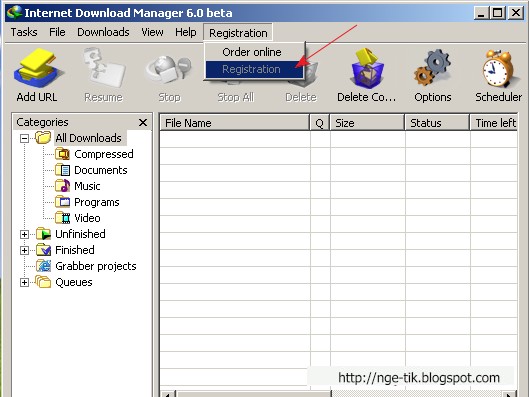
Task: Select the Finished folder icon
Action: tap(43, 250)
